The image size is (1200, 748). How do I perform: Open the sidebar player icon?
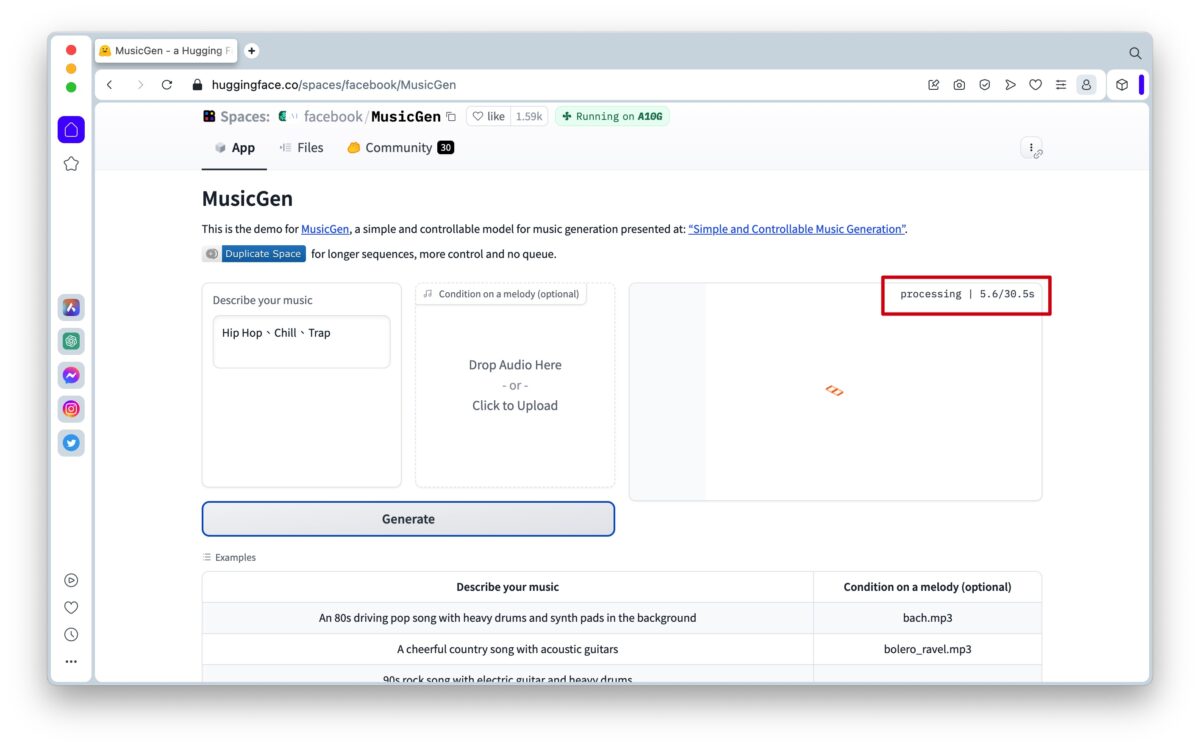coord(71,580)
